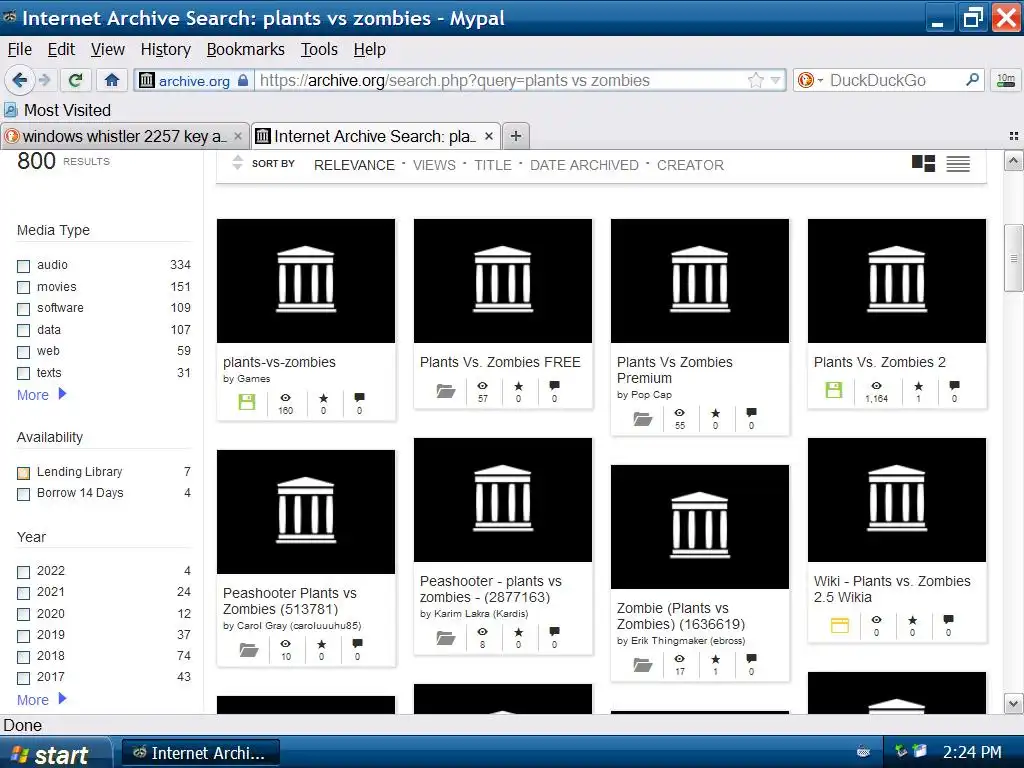Open the DuckDuckGo search engine selector icon

point(810,80)
